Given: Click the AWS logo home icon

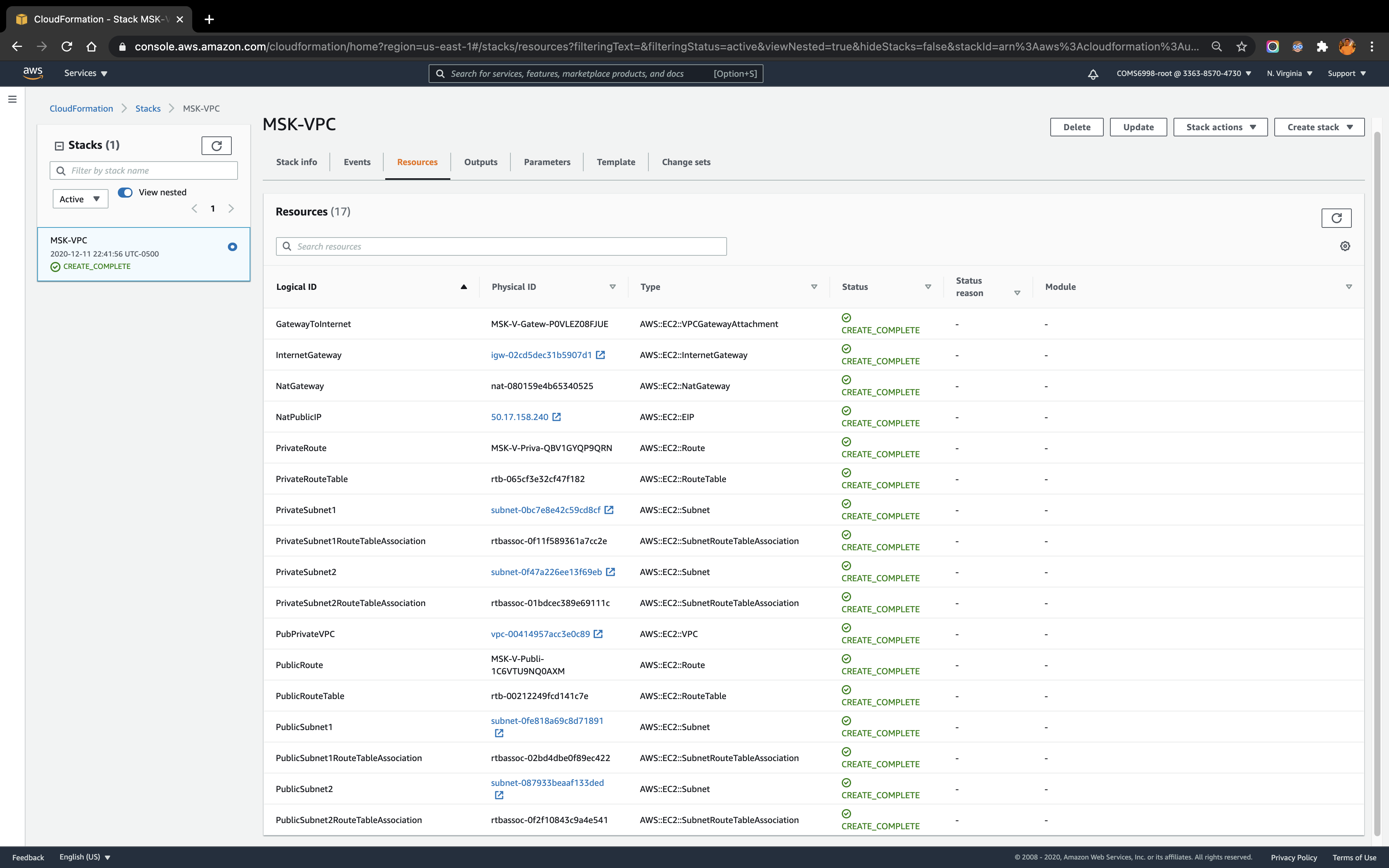Looking at the screenshot, I should coord(33,73).
